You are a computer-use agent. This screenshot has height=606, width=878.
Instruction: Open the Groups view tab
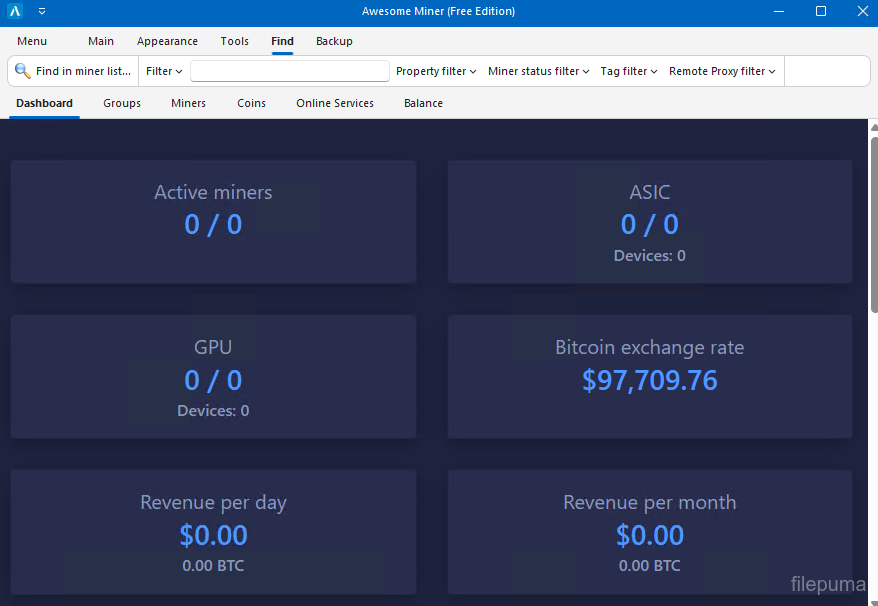coord(122,103)
